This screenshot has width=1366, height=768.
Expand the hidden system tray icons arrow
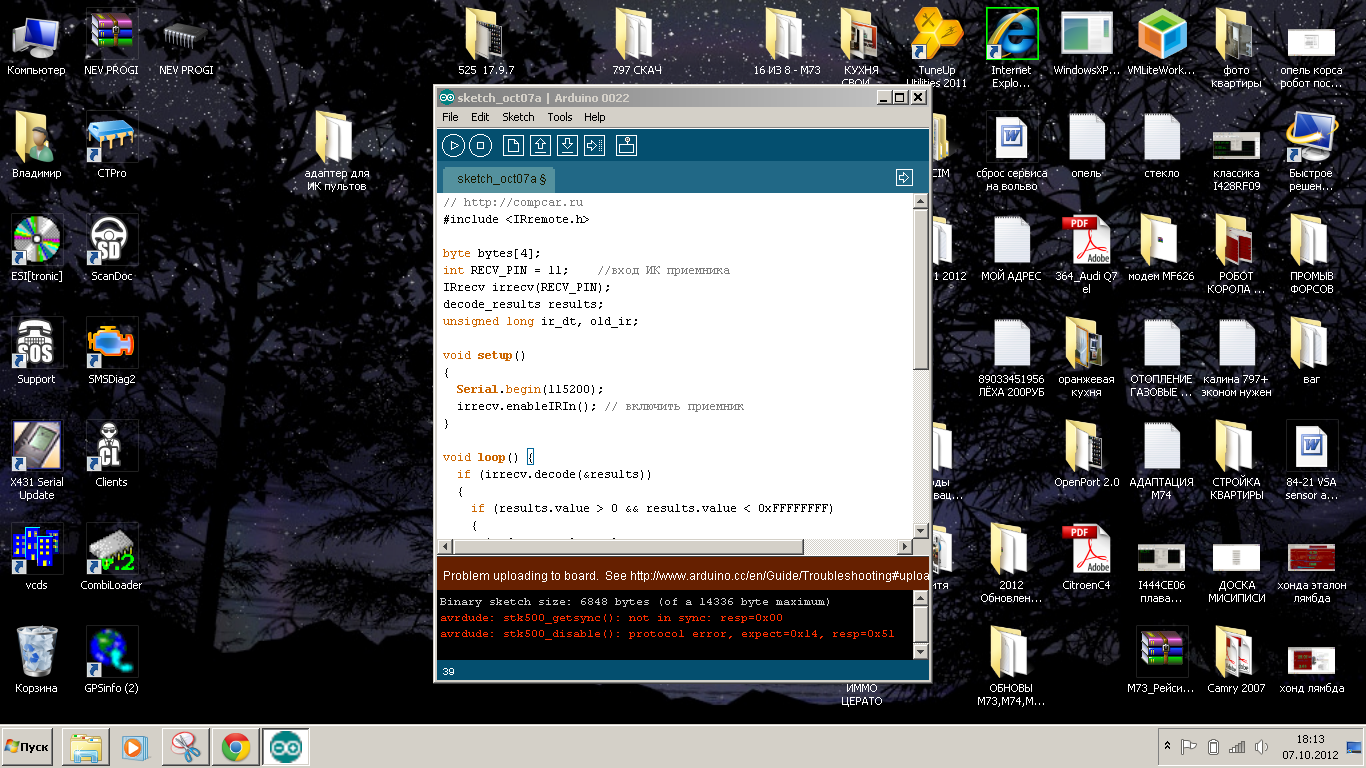[1166, 747]
